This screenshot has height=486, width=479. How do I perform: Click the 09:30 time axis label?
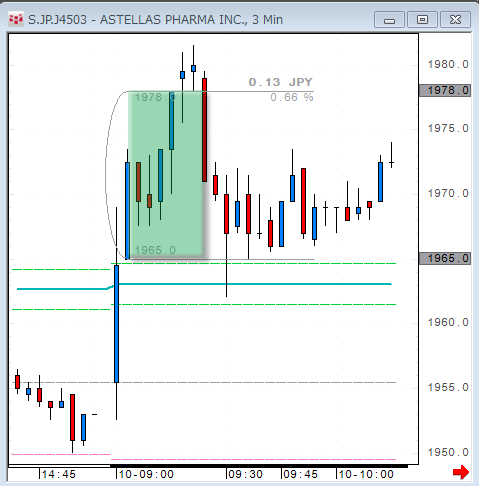[246, 474]
